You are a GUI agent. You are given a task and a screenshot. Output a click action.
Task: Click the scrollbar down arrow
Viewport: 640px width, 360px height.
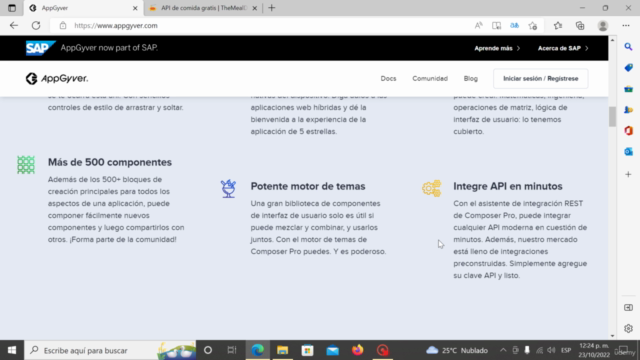[612, 336]
